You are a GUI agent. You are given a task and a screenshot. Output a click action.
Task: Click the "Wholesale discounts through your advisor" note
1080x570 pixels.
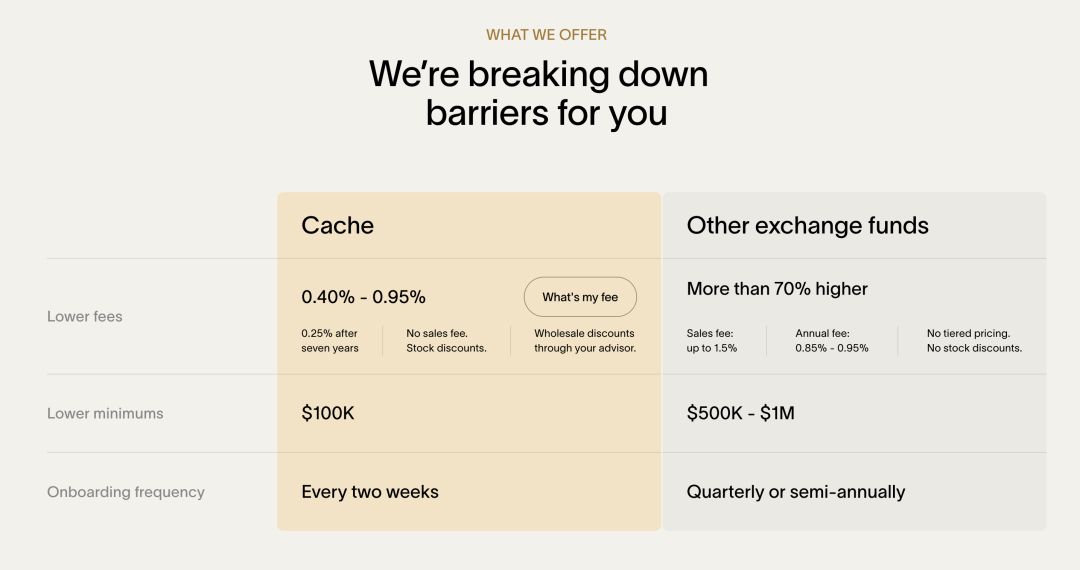pos(585,341)
